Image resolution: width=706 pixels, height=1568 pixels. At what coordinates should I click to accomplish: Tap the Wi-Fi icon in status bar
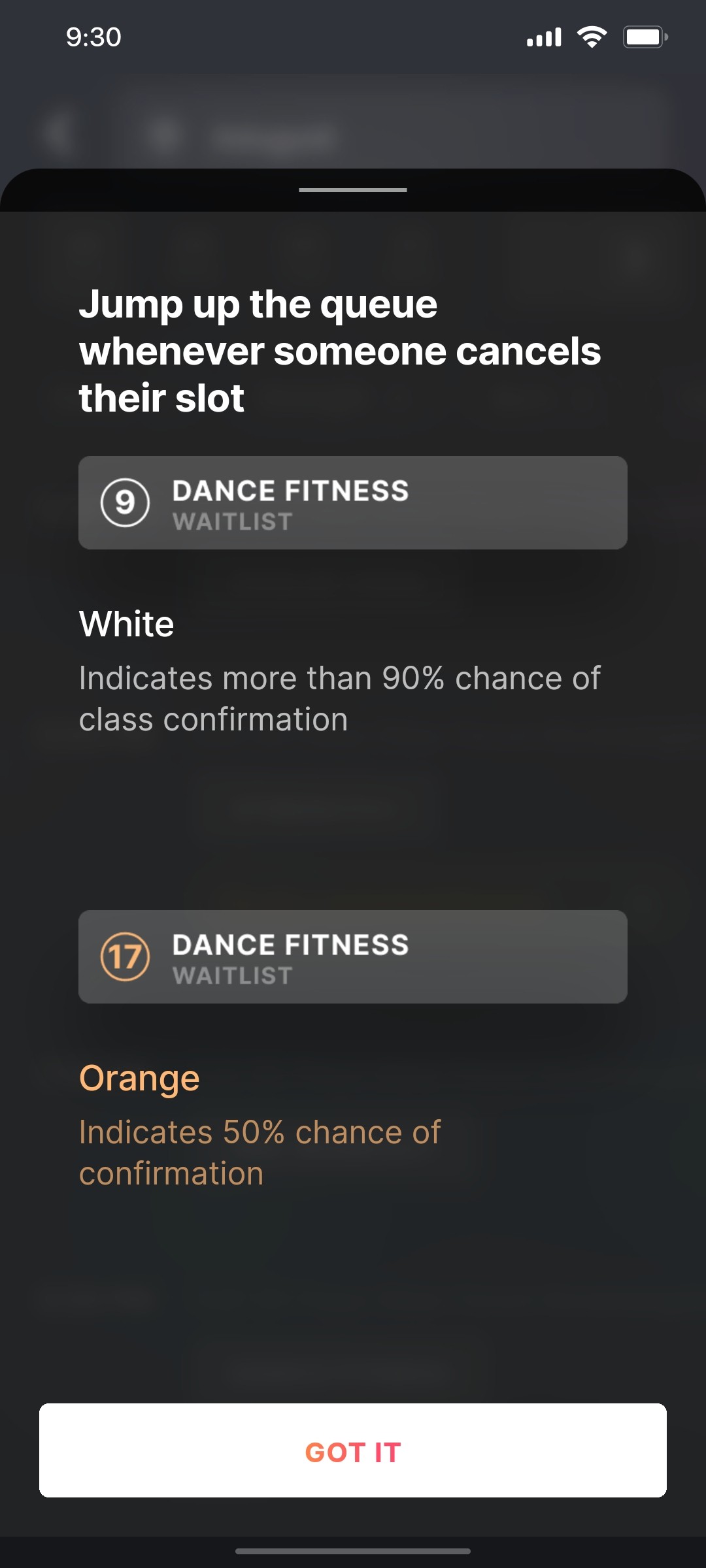coord(592,37)
